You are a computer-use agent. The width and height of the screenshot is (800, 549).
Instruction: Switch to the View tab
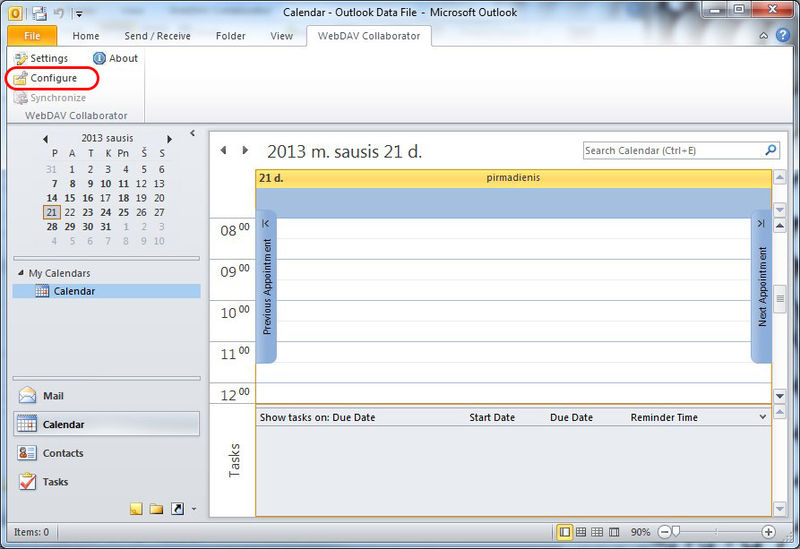click(282, 36)
